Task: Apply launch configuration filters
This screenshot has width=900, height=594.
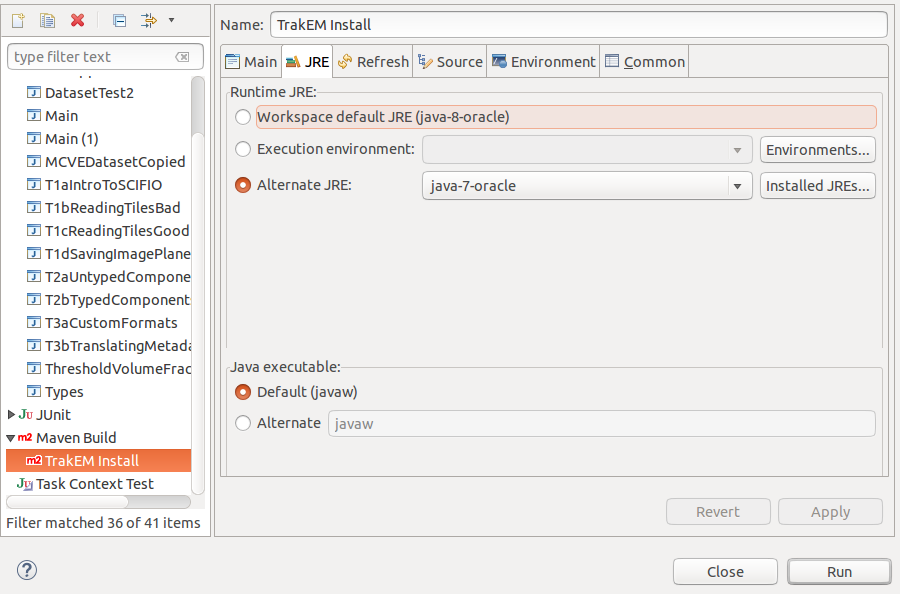Action: [x=148, y=20]
